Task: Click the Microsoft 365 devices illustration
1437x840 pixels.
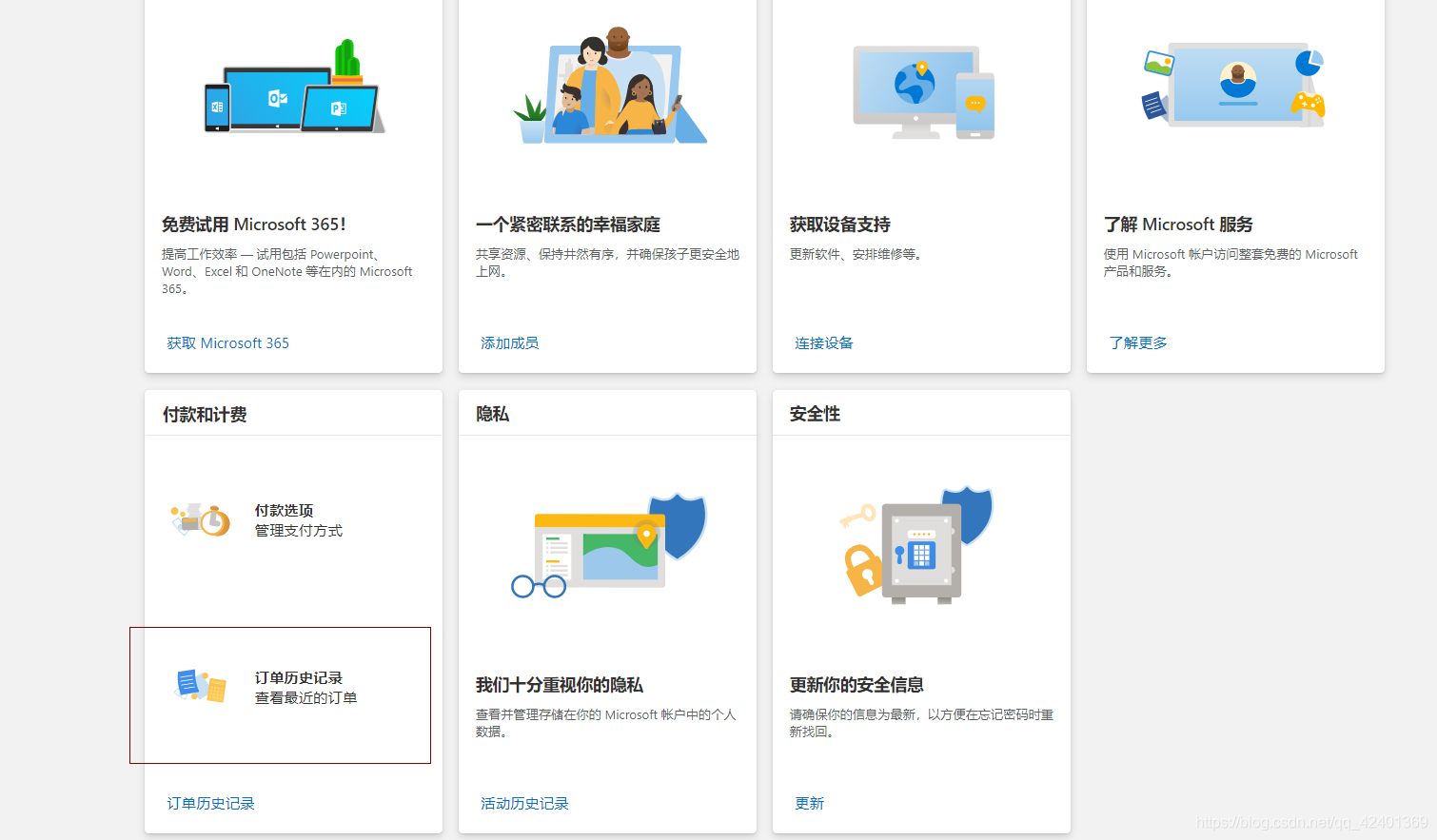Action: coord(294,88)
